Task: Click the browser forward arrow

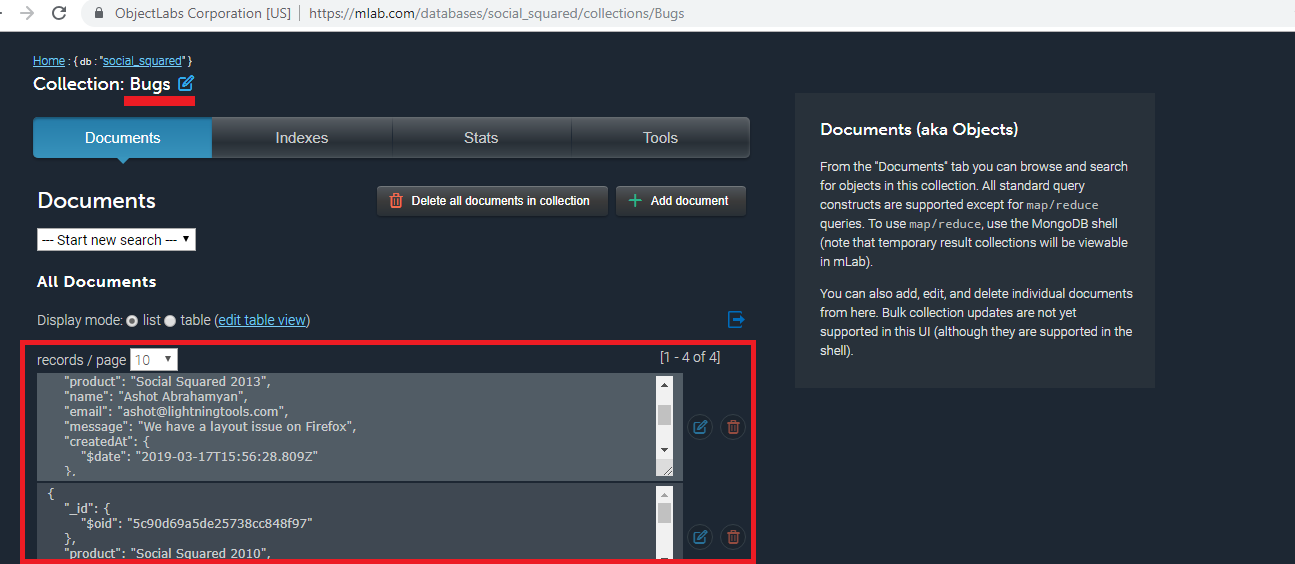Action: point(27,14)
